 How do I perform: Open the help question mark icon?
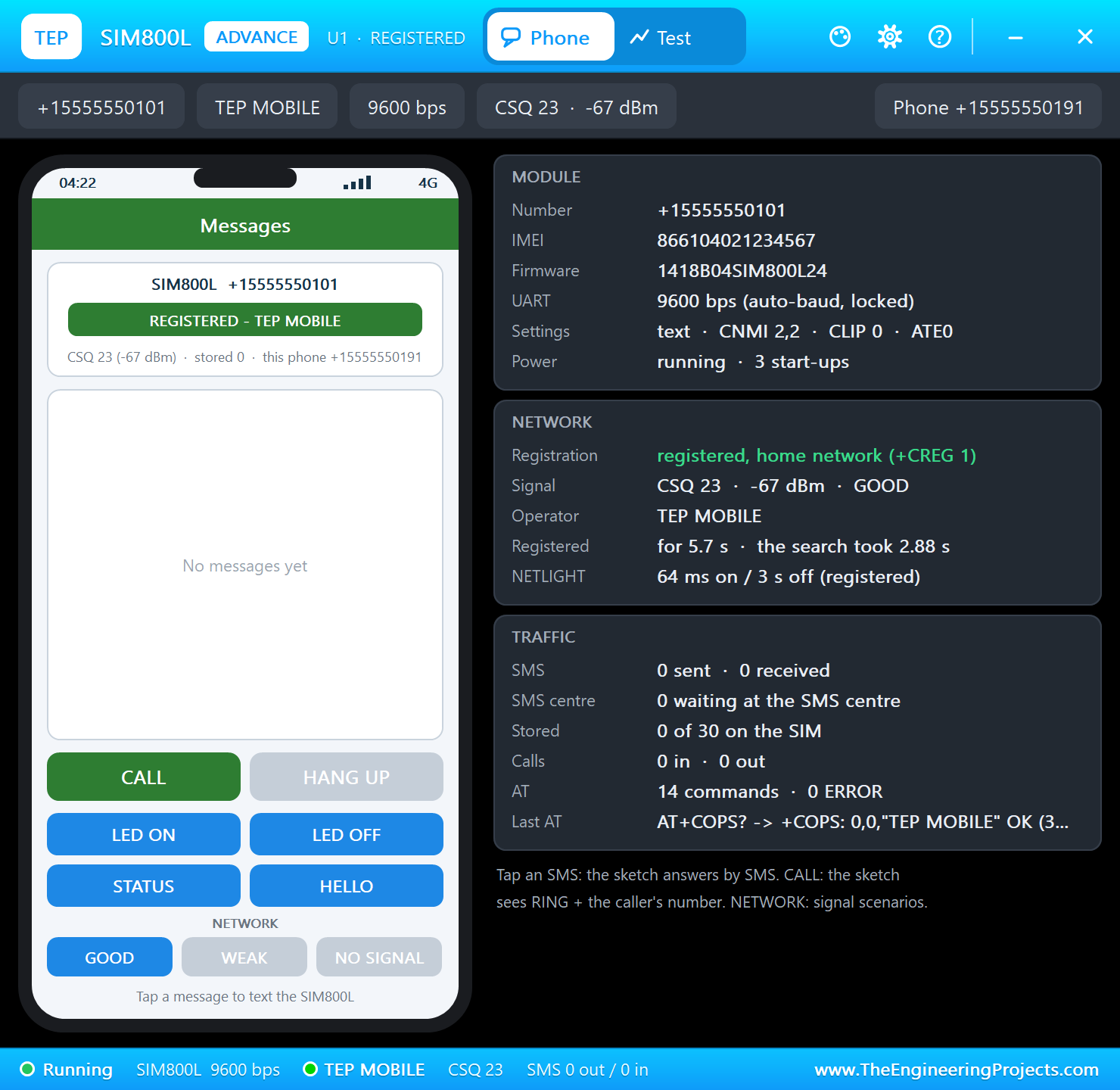940,36
